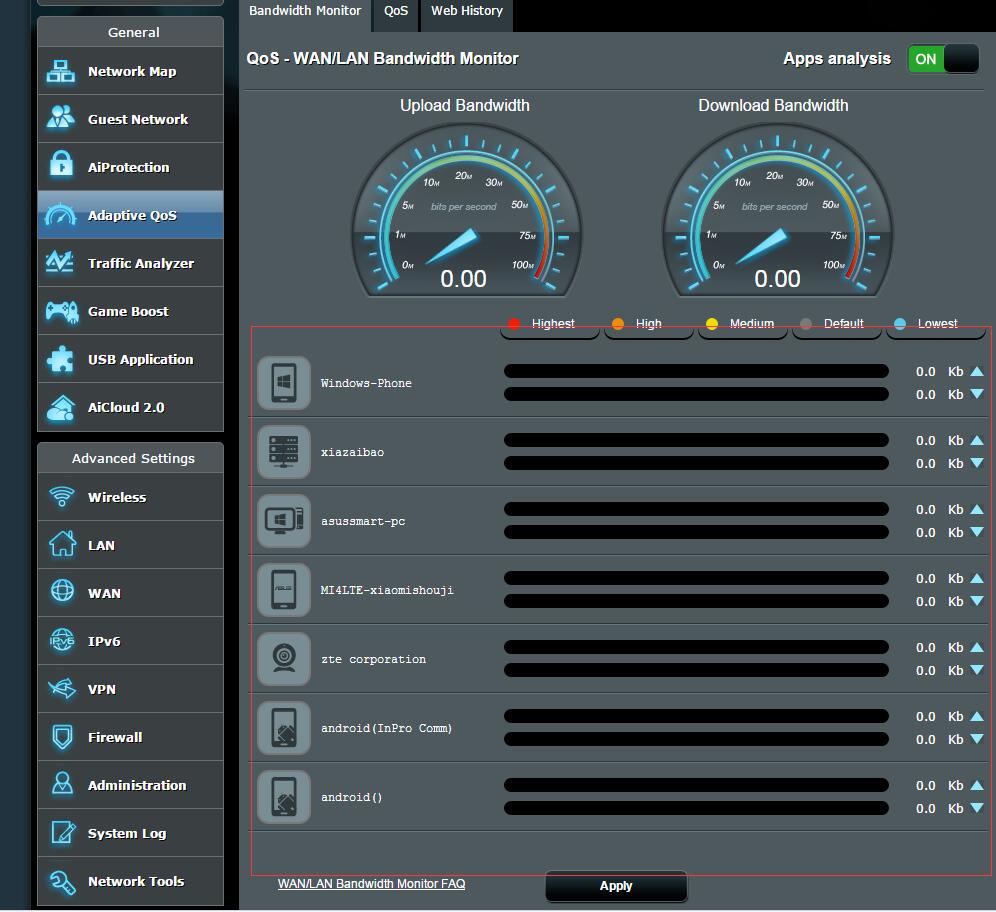The image size is (996, 912).
Task: Click the MI4LTE-xiaomishouji device name
Action: [387, 590]
